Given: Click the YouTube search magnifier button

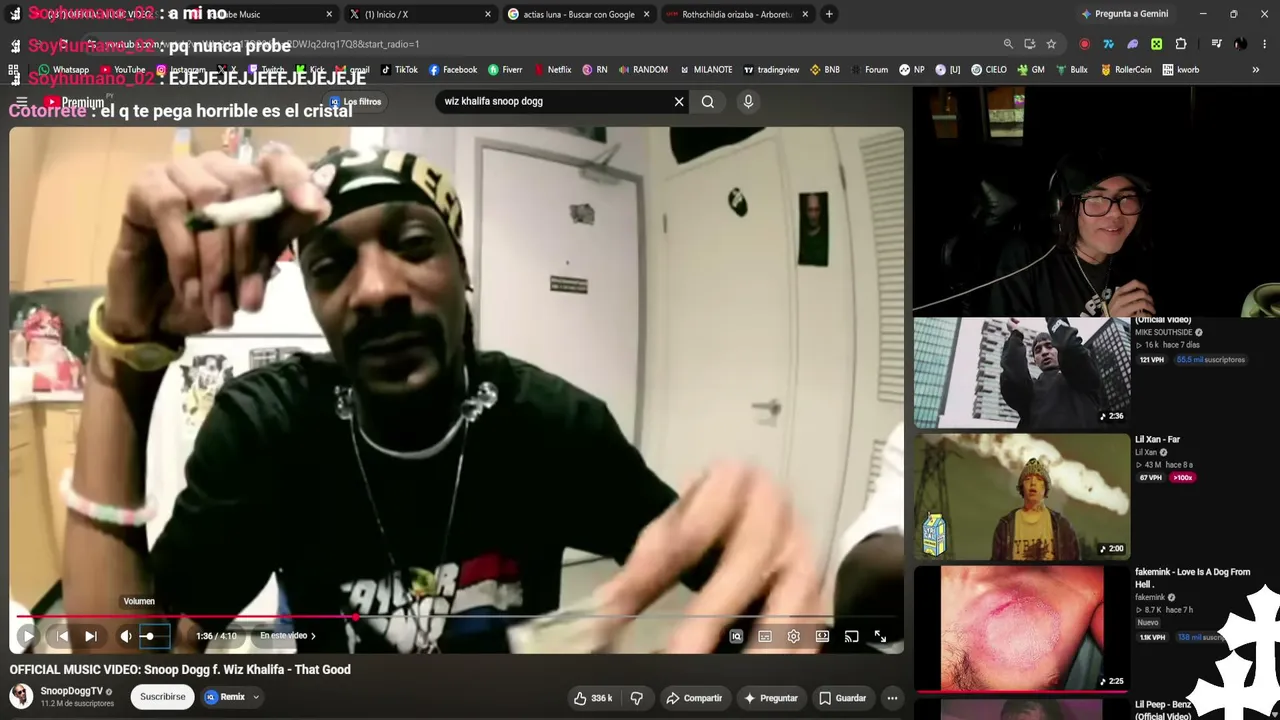Looking at the screenshot, I should point(708,101).
